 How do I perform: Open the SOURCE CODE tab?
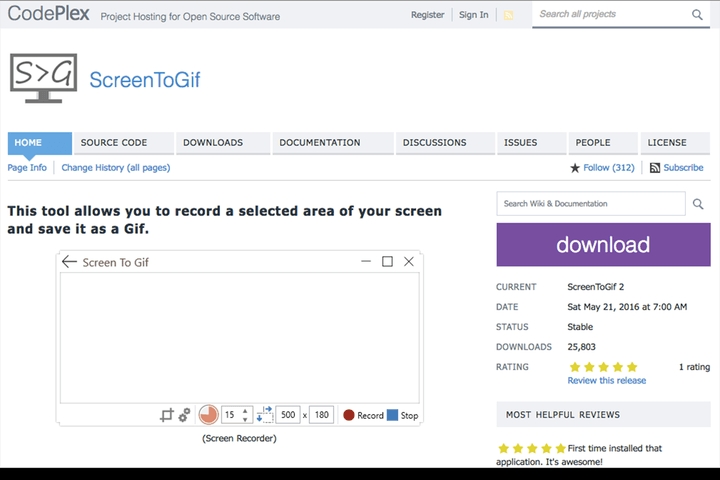[124, 143]
